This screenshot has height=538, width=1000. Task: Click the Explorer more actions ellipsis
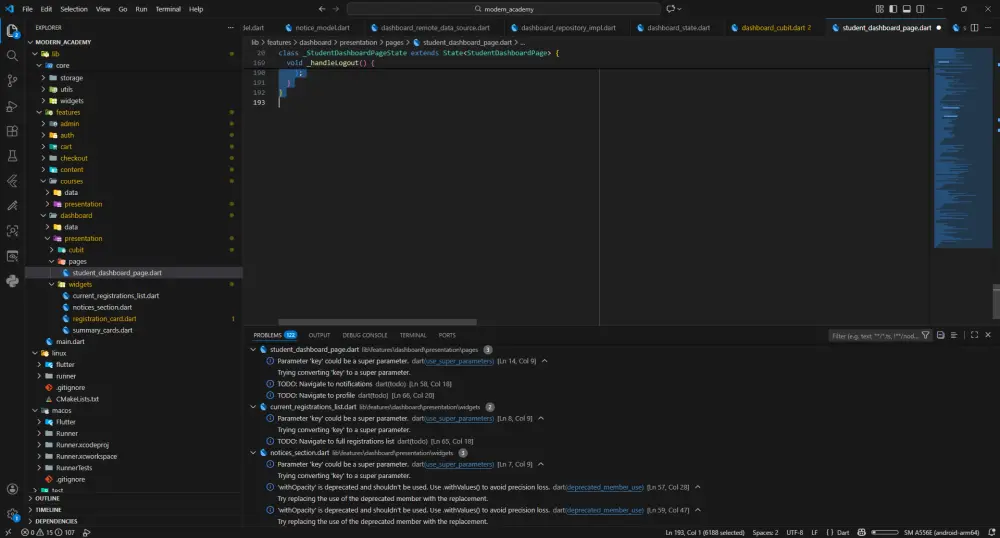[230, 27]
